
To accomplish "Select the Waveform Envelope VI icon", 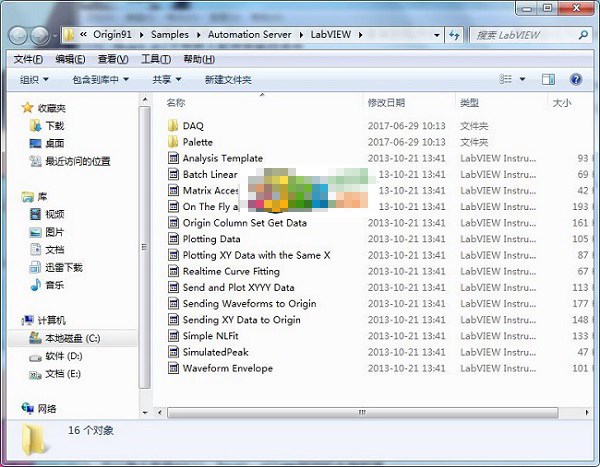I will [173, 368].
